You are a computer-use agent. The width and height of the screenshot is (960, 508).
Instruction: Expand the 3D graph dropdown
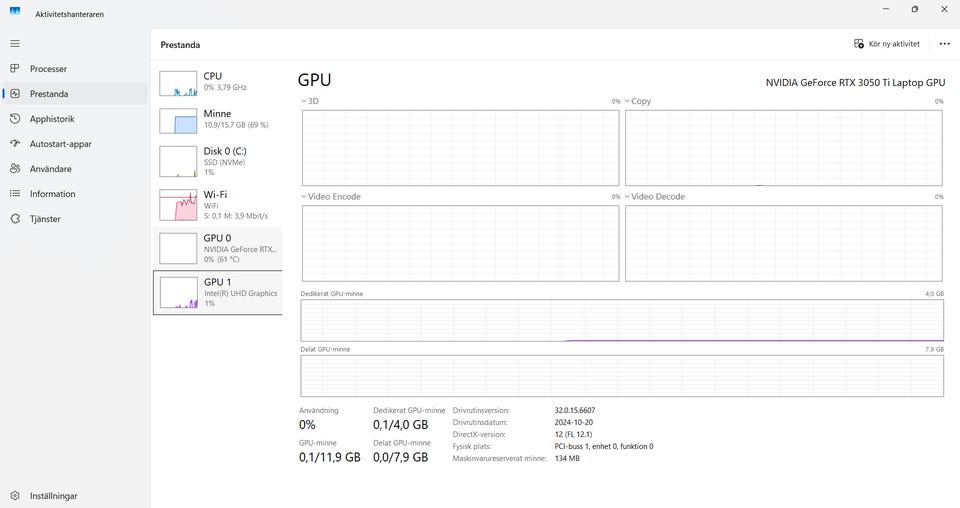coord(304,101)
